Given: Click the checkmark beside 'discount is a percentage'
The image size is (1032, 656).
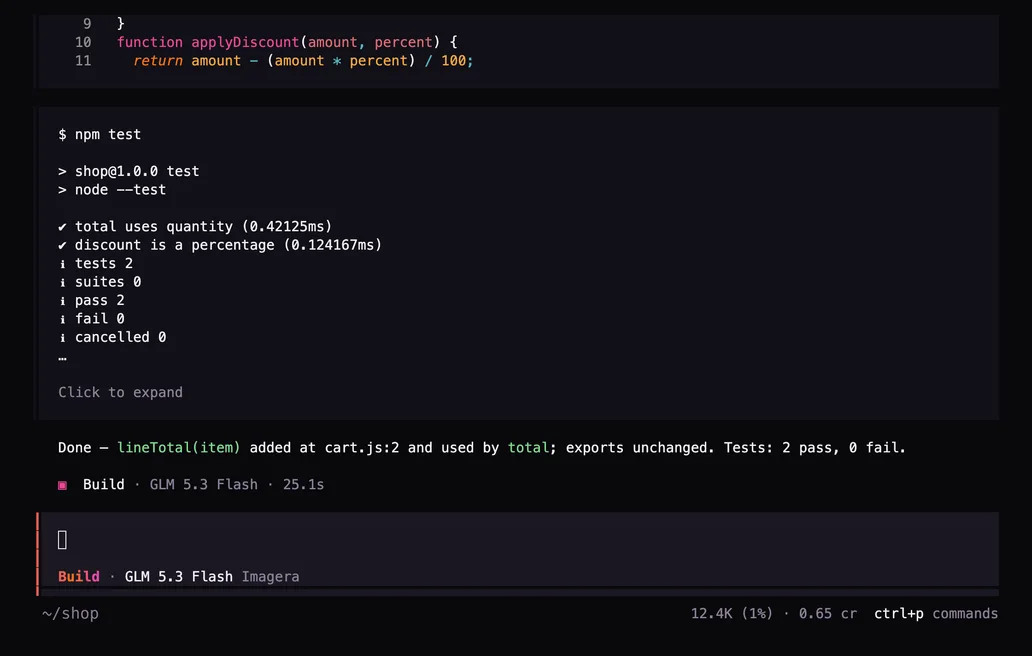Looking at the screenshot, I should point(63,245).
